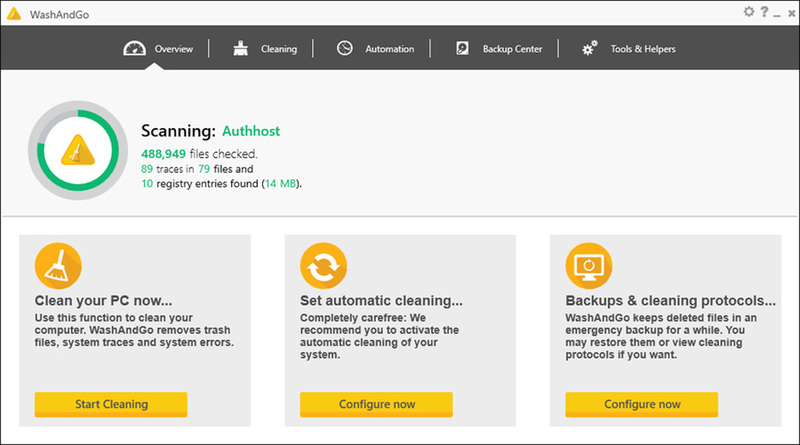Click the orange broom Clean your PC icon
The width and height of the screenshot is (800, 445).
(x=58, y=266)
